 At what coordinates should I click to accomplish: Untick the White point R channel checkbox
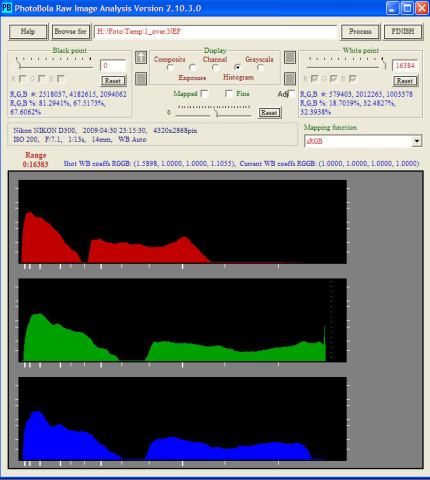tap(314, 79)
